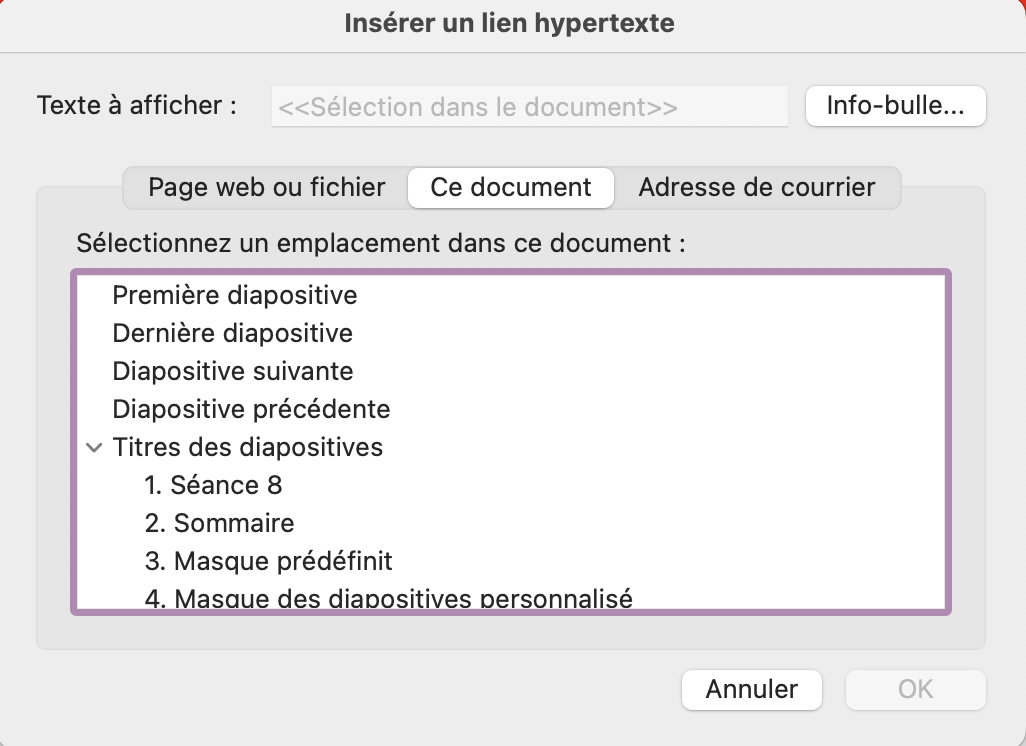Cancel the dialog with Annuler

click(x=752, y=690)
